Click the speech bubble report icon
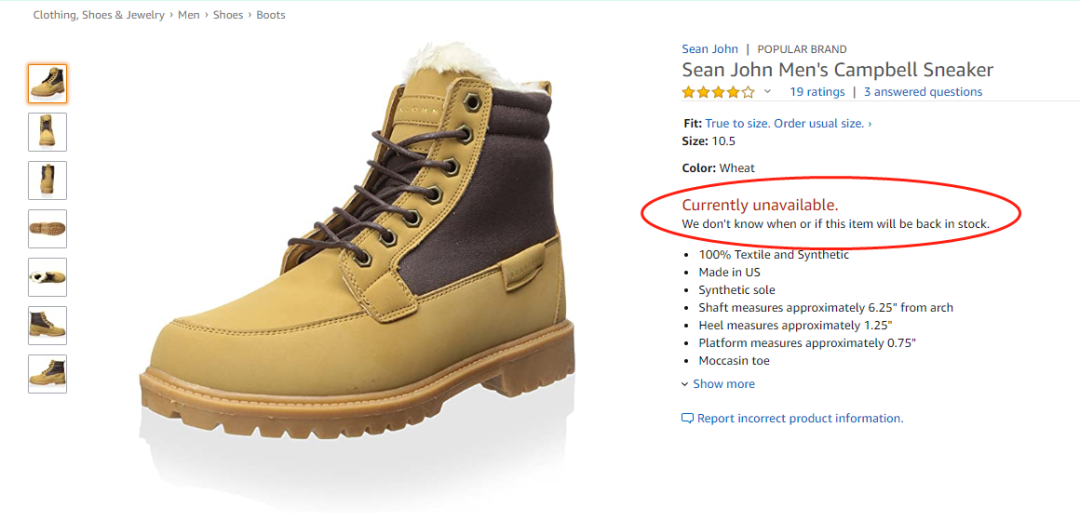This screenshot has width=1080, height=521. (687, 419)
